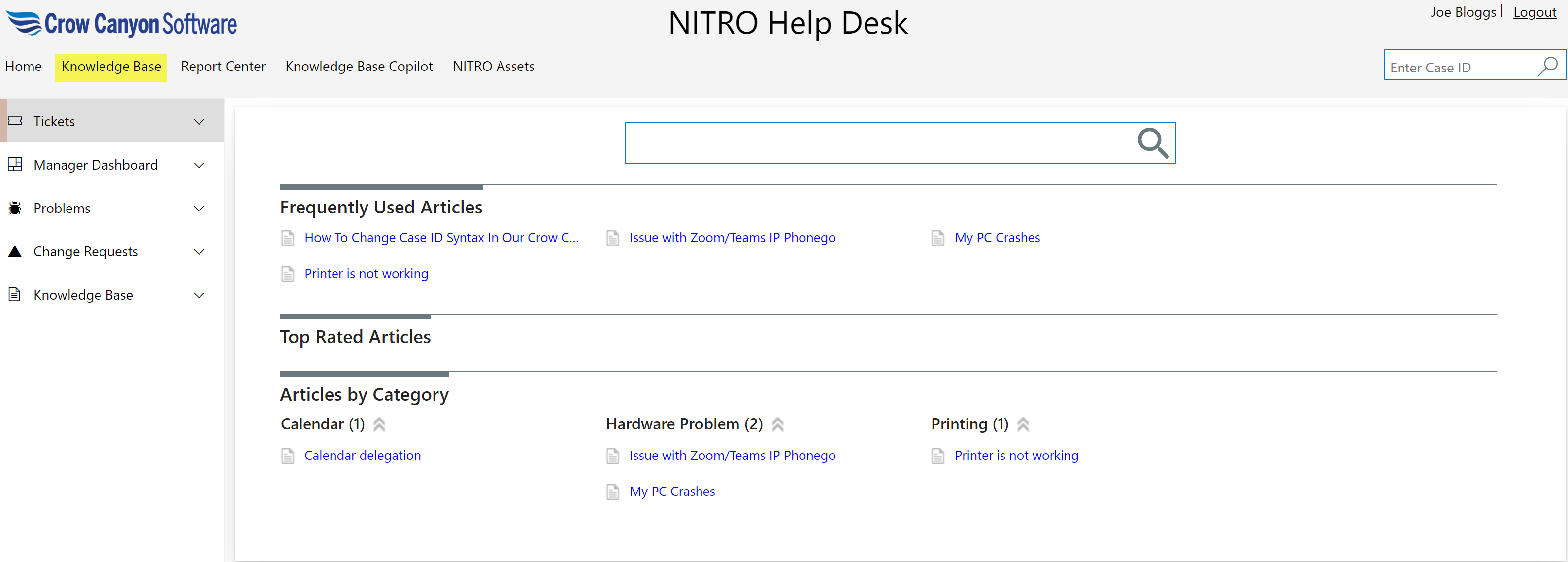The image size is (1568, 562).
Task: Click the Problems bug icon
Action: [15, 208]
